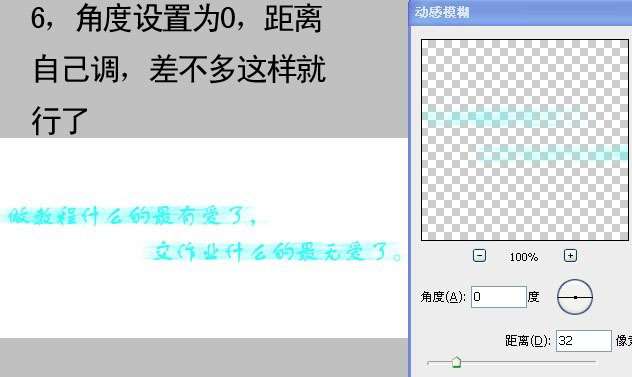The image size is (632, 377).
Task: Click the distance slider thumb
Action: tap(456, 362)
